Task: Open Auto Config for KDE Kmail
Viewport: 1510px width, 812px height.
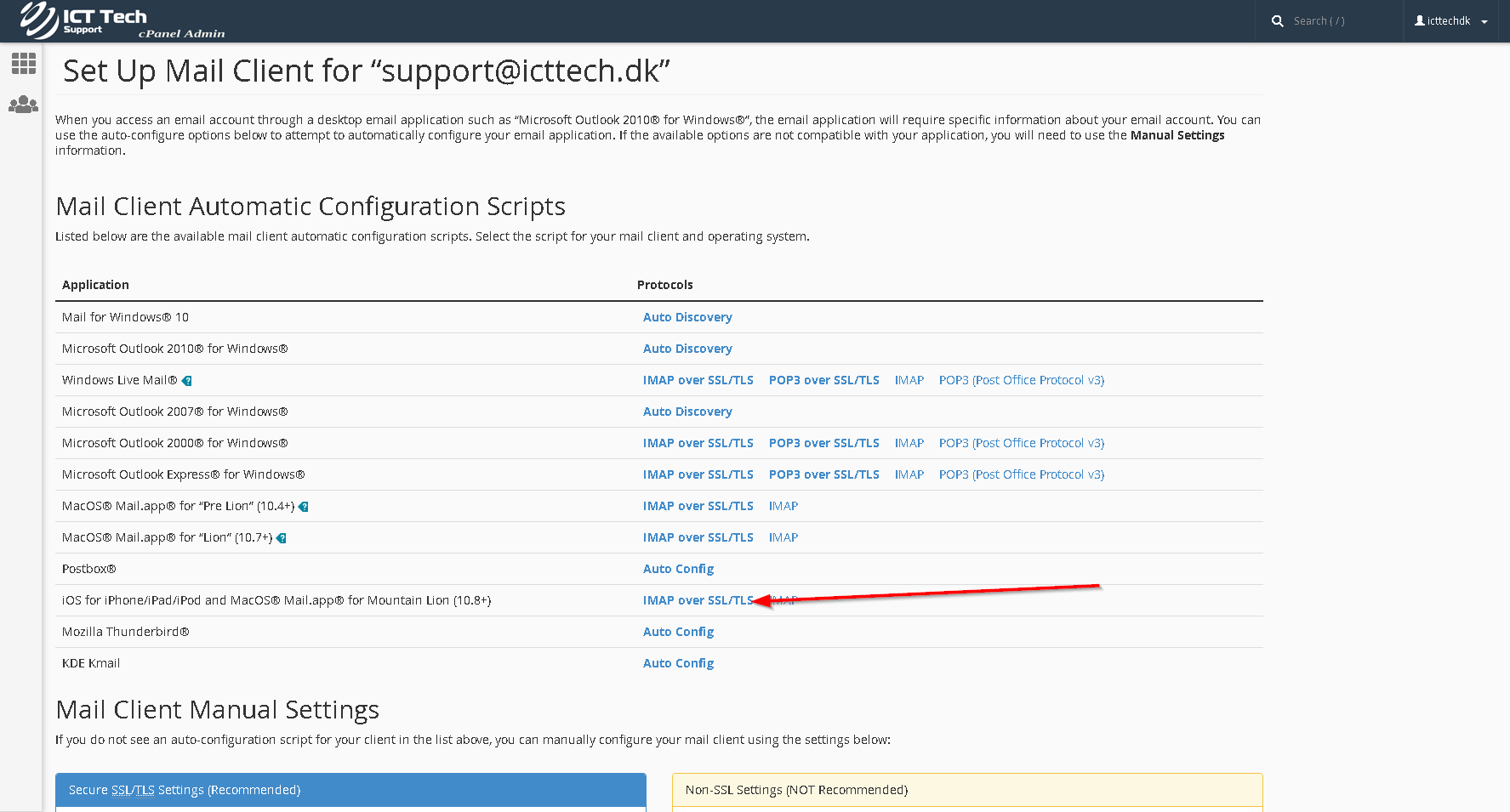Action: pyautogui.click(x=678, y=662)
